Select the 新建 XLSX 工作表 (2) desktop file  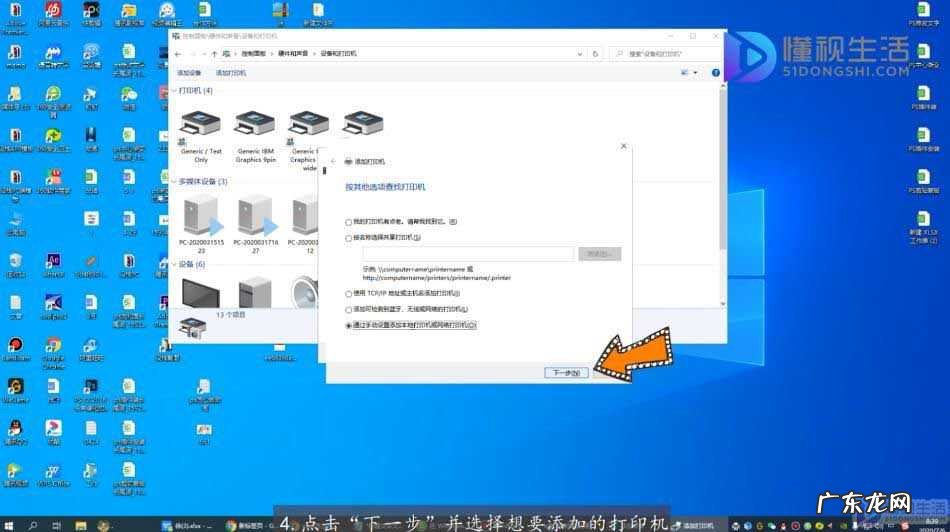click(923, 227)
